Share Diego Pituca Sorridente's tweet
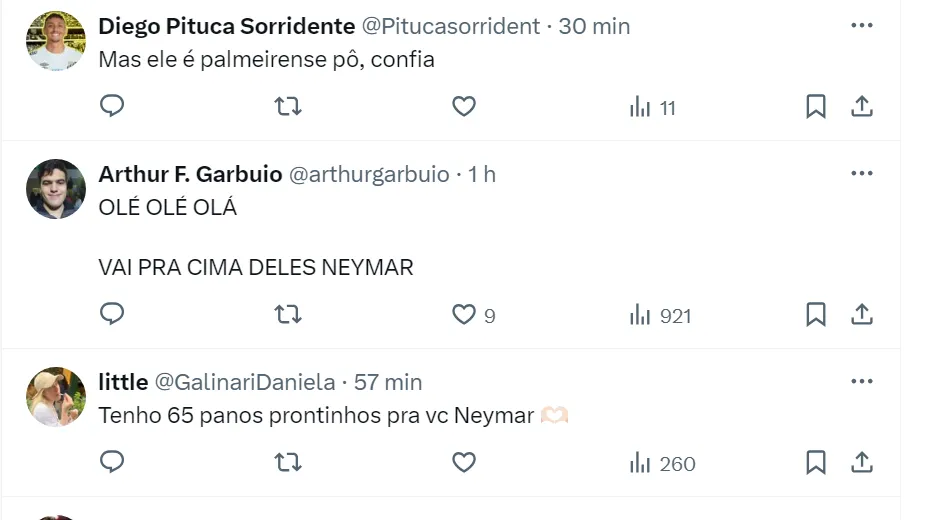This screenshot has width=931, height=520. [862, 106]
